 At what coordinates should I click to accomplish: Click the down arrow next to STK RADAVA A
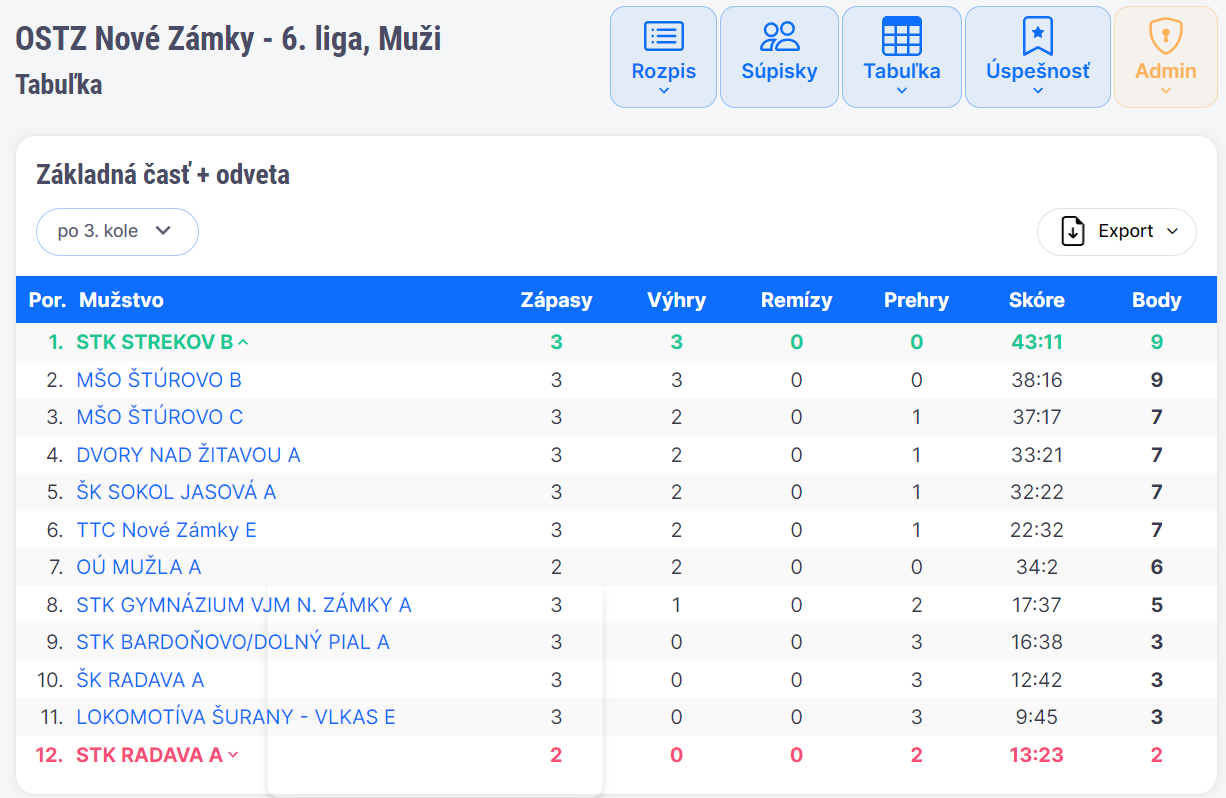(x=233, y=755)
